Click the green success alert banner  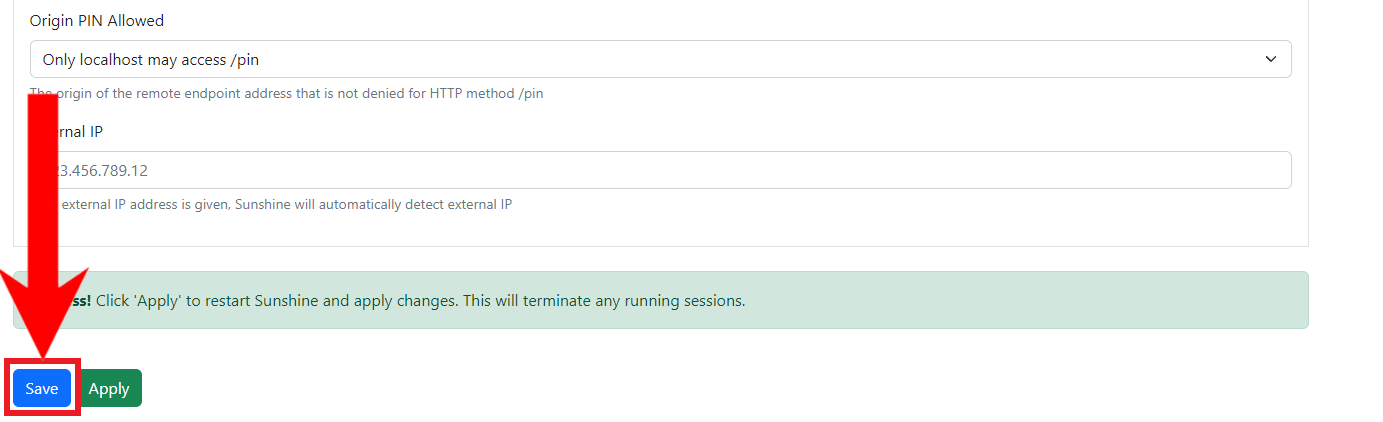(900, 300)
